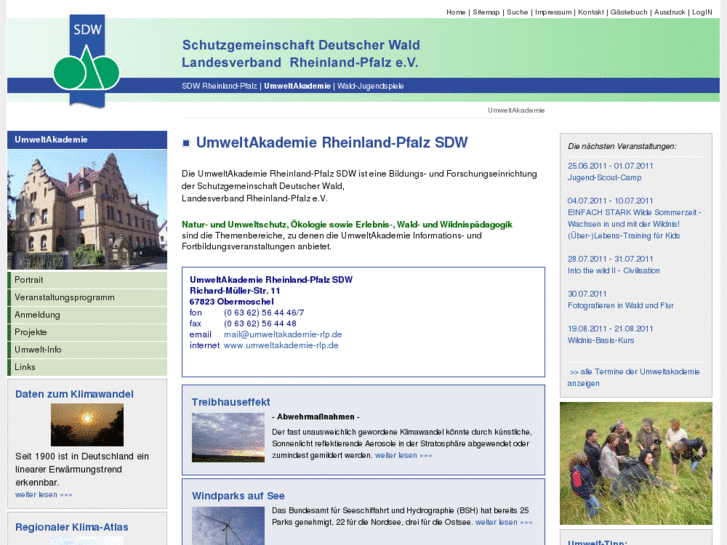Click the Die nächsten Veranstaltungen title
This screenshot has height=545, width=727.
coord(622,146)
